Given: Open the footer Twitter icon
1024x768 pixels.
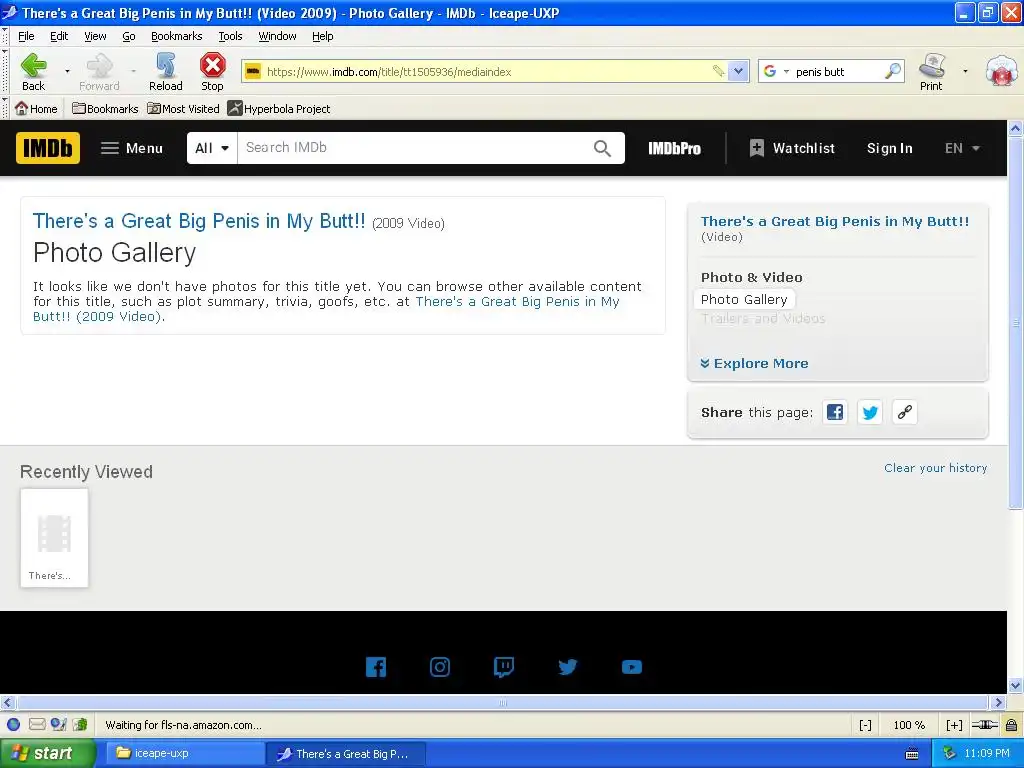Looking at the screenshot, I should (568, 667).
